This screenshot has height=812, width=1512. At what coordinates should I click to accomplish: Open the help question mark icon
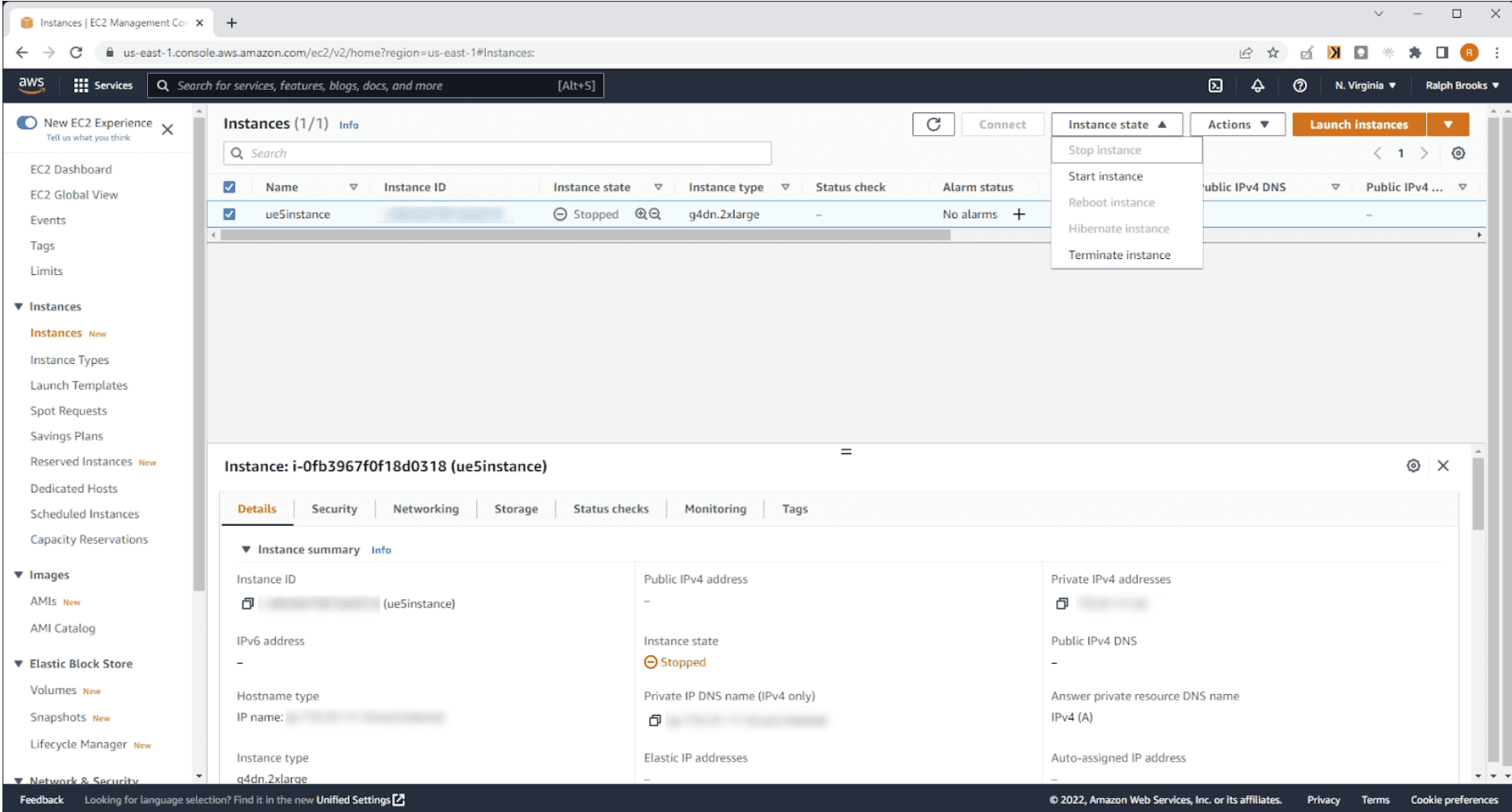1299,85
